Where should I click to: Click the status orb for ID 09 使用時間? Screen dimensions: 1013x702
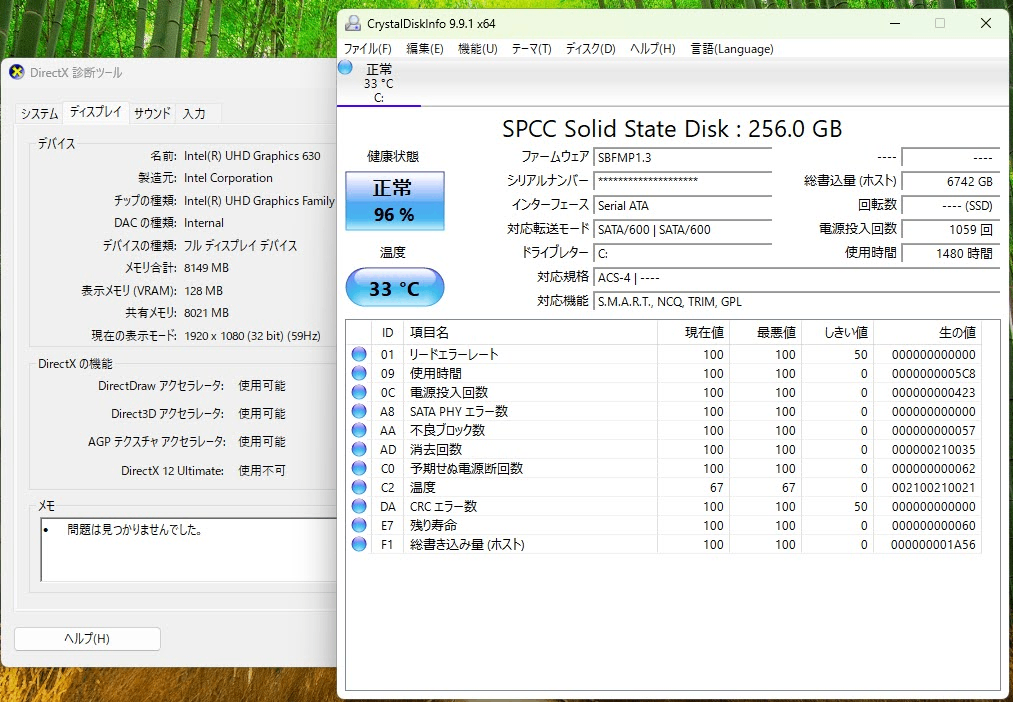(x=359, y=373)
